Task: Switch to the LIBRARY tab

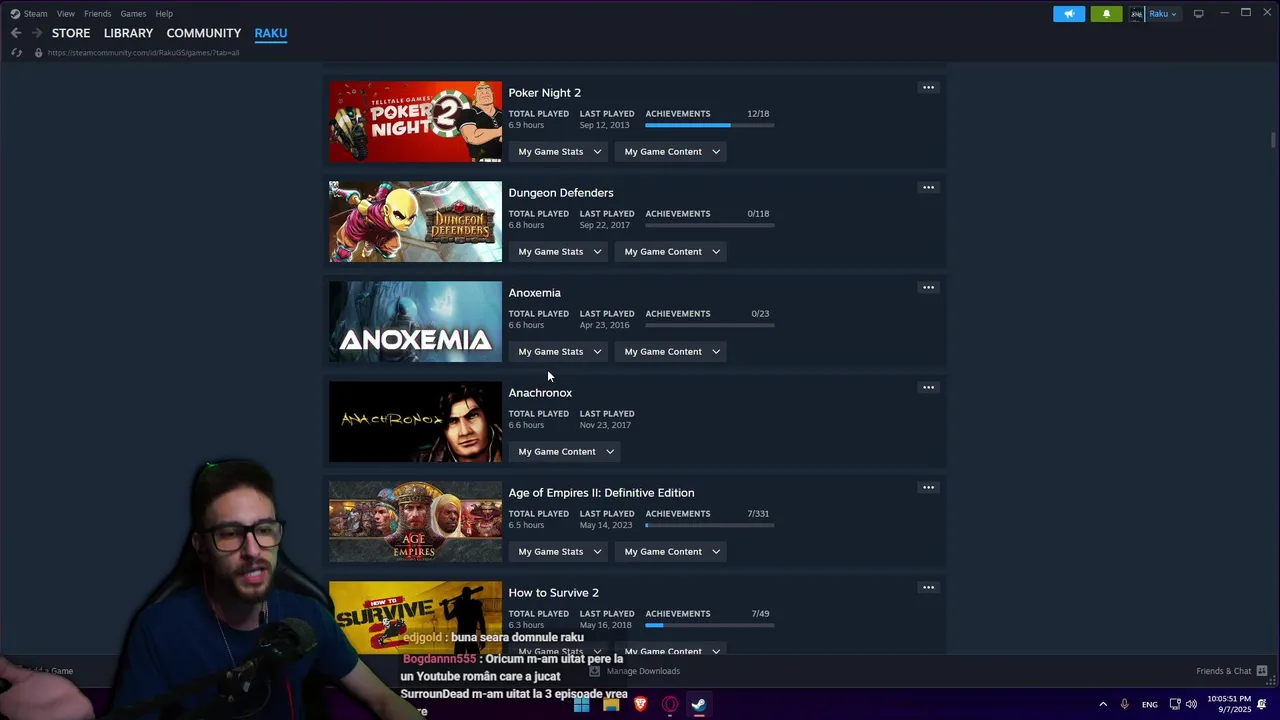Action: click(x=128, y=33)
